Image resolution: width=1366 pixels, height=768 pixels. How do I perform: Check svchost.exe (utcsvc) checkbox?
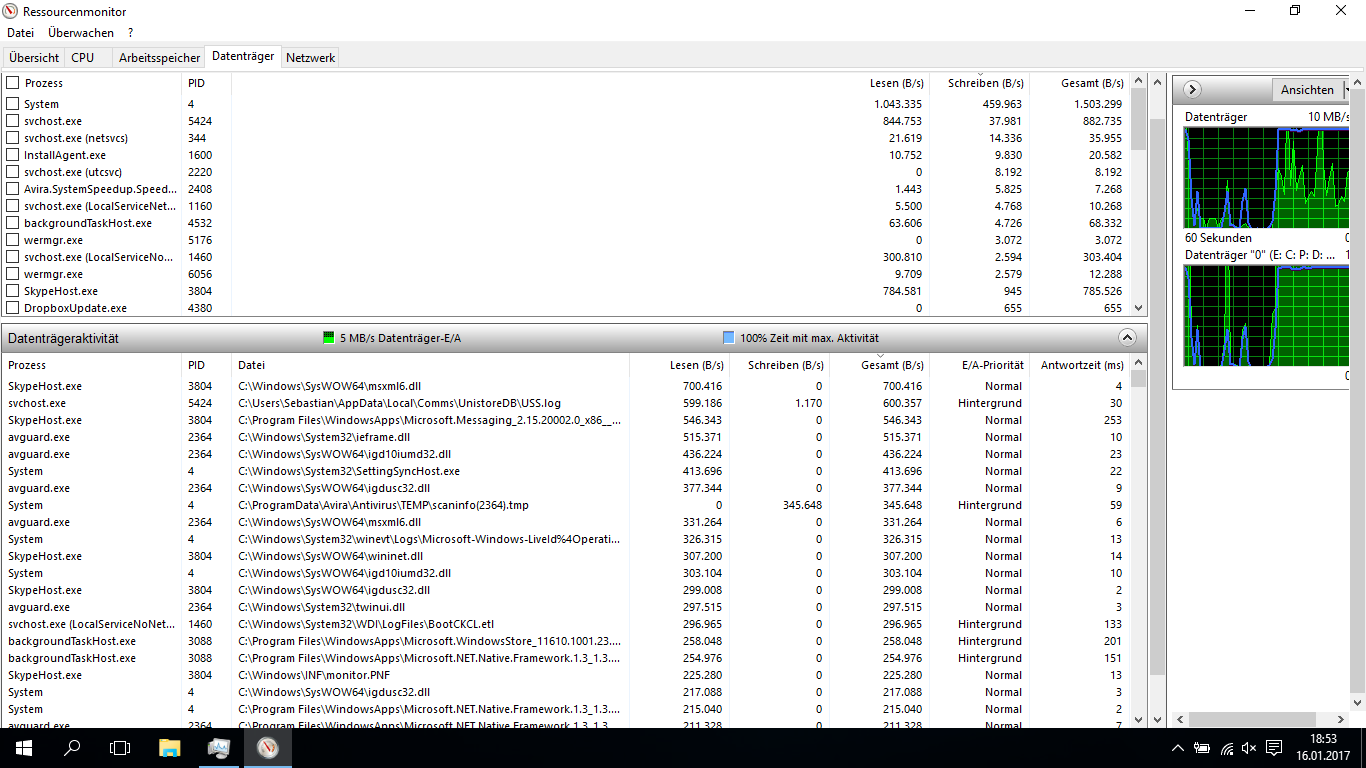(x=13, y=172)
